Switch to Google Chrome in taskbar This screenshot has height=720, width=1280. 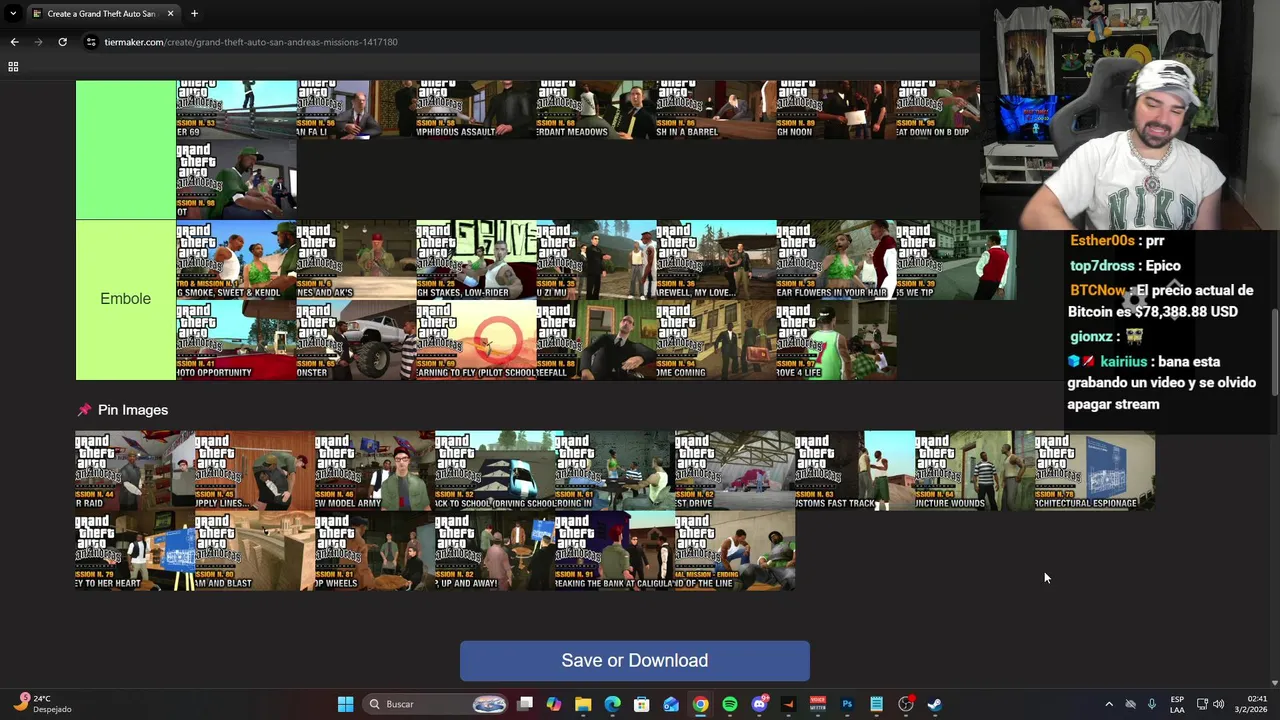[x=700, y=704]
